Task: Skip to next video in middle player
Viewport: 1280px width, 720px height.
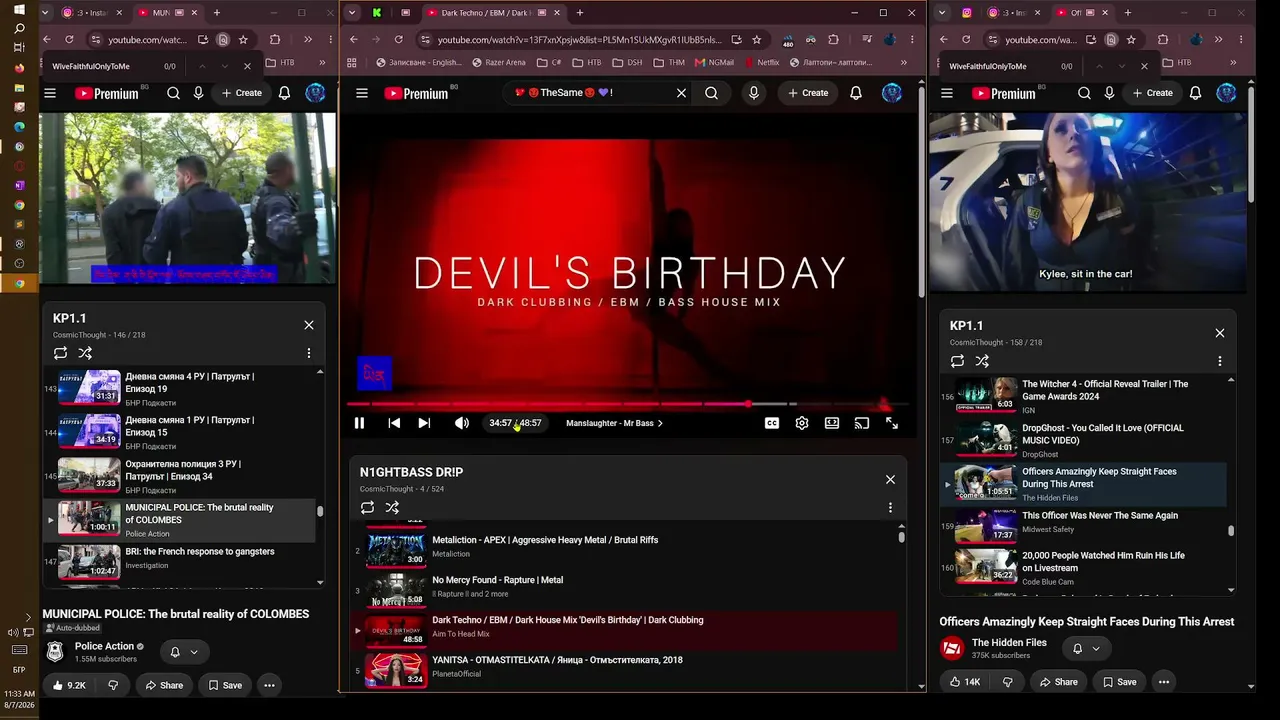Action: click(x=424, y=423)
